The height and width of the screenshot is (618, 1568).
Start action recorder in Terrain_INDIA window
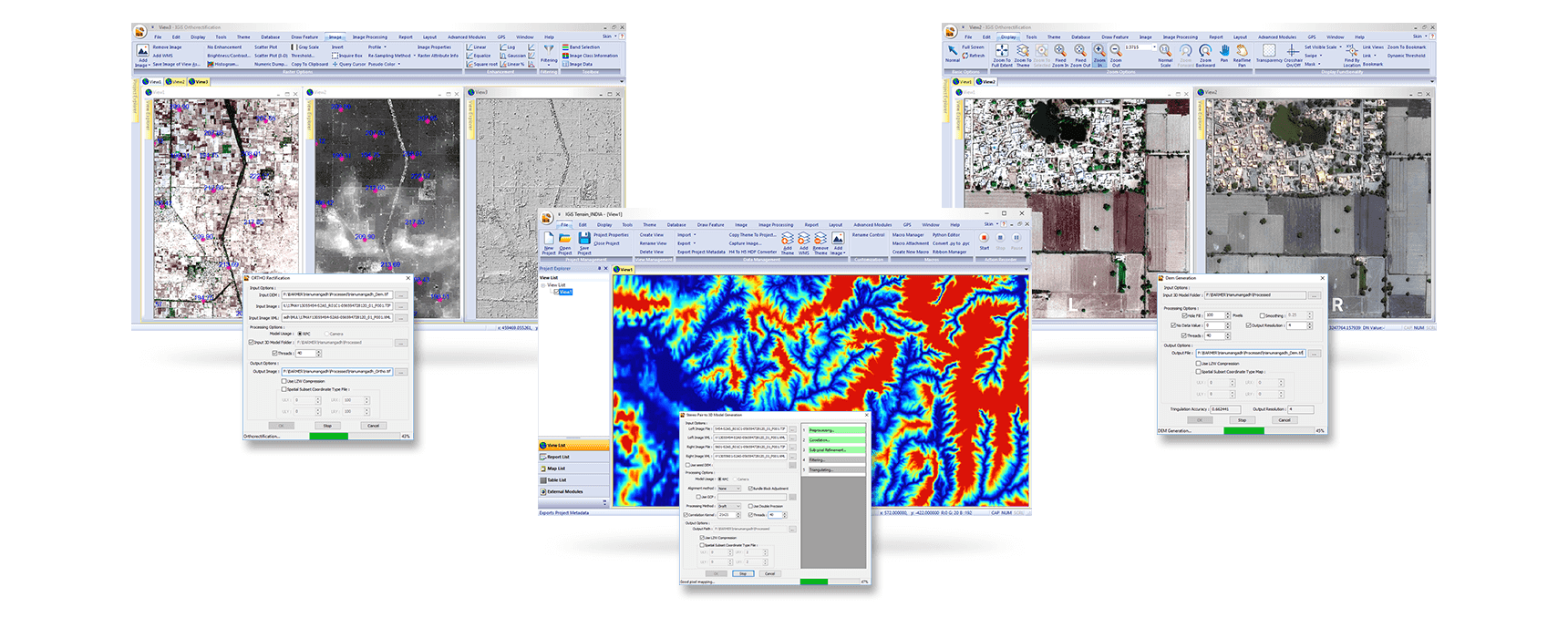coord(984,241)
